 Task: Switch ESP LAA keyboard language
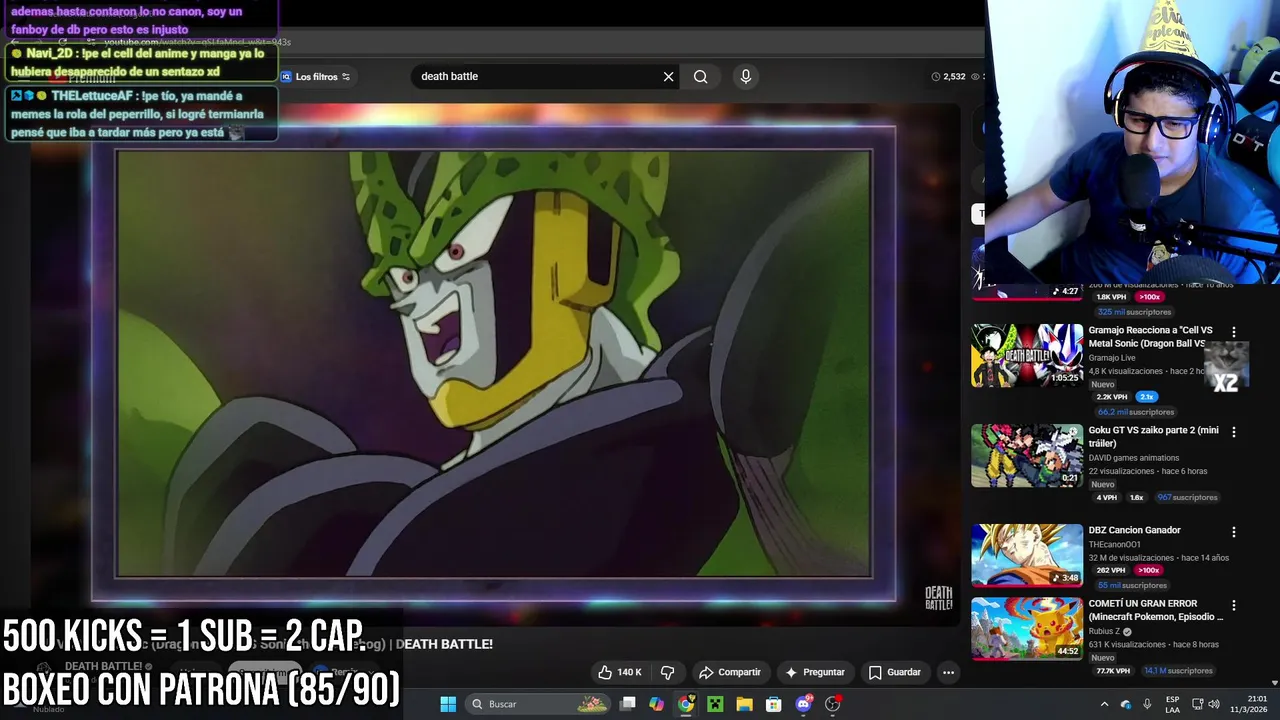click(1172, 704)
